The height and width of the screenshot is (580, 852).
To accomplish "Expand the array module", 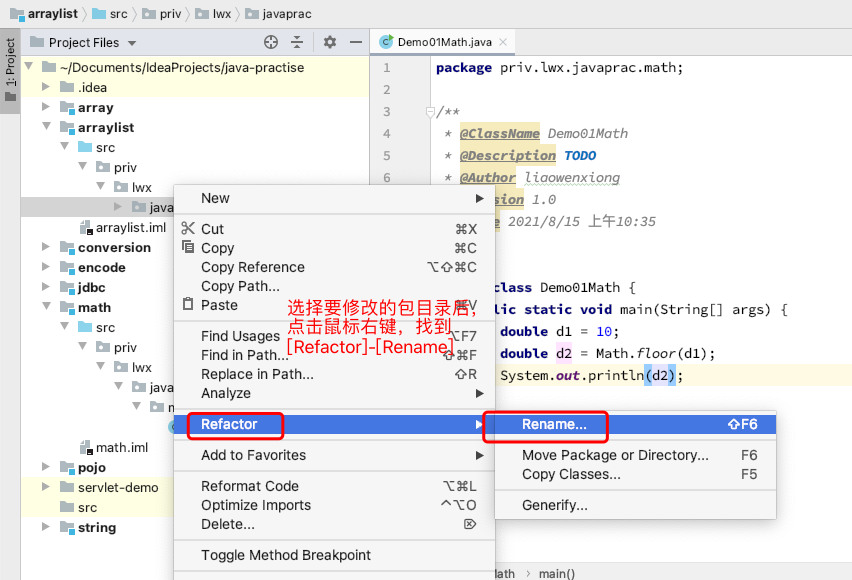I will (x=46, y=107).
